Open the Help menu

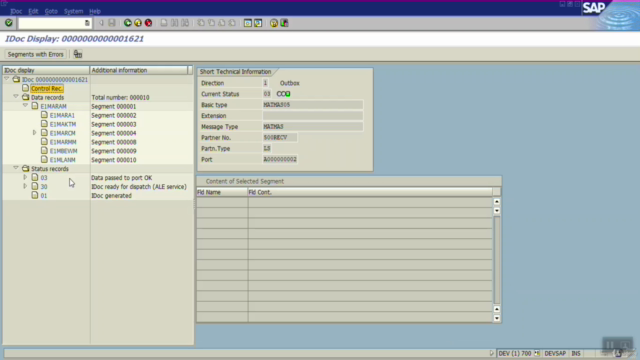[95, 11]
